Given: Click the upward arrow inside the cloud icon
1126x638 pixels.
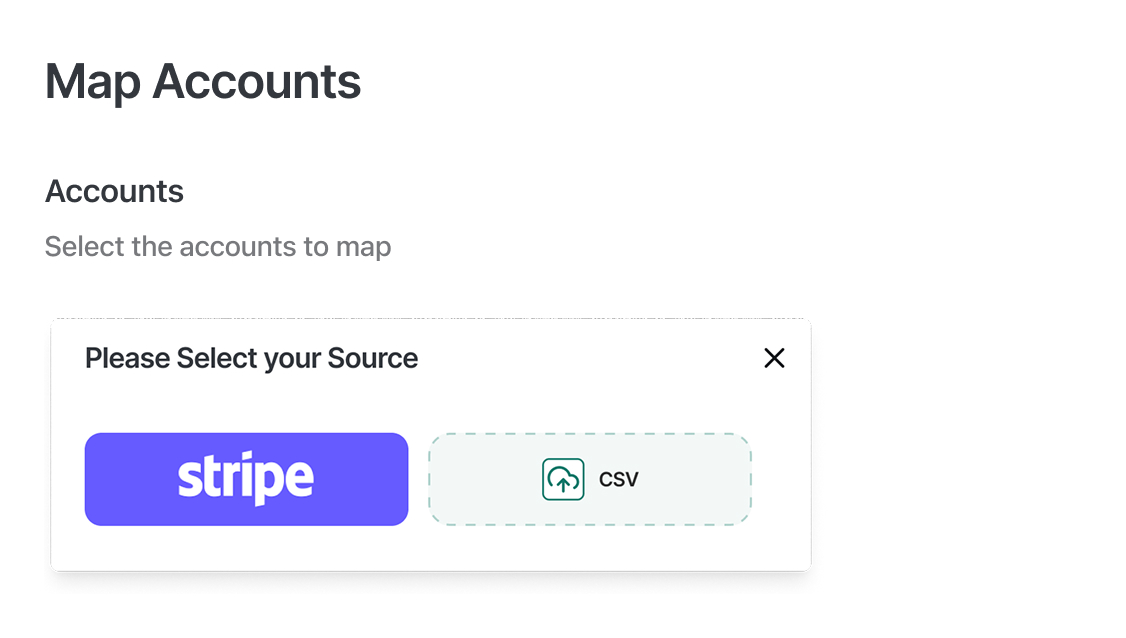Looking at the screenshot, I should click(563, 484).
